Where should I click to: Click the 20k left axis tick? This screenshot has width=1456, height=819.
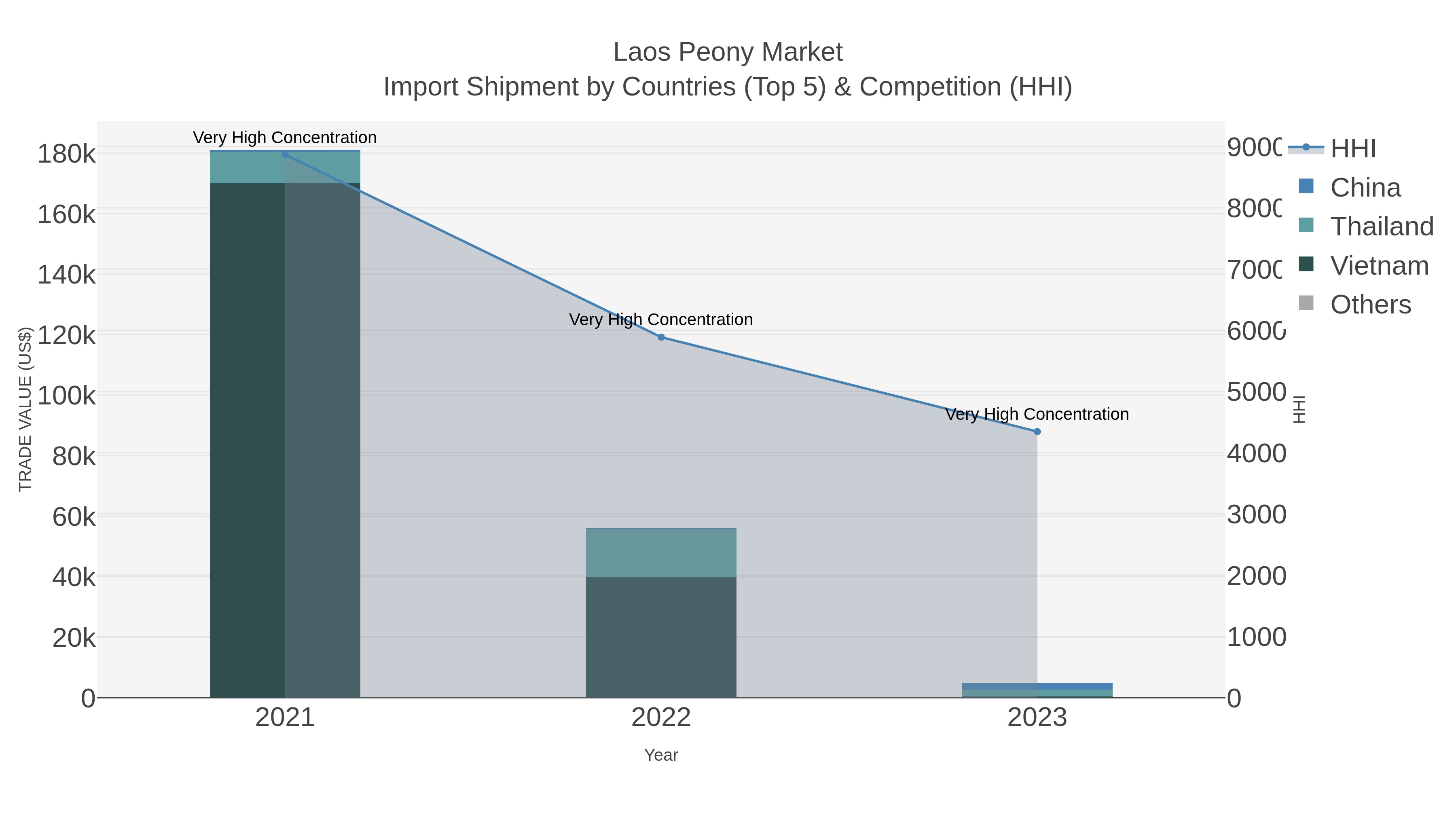click(74, 638)
